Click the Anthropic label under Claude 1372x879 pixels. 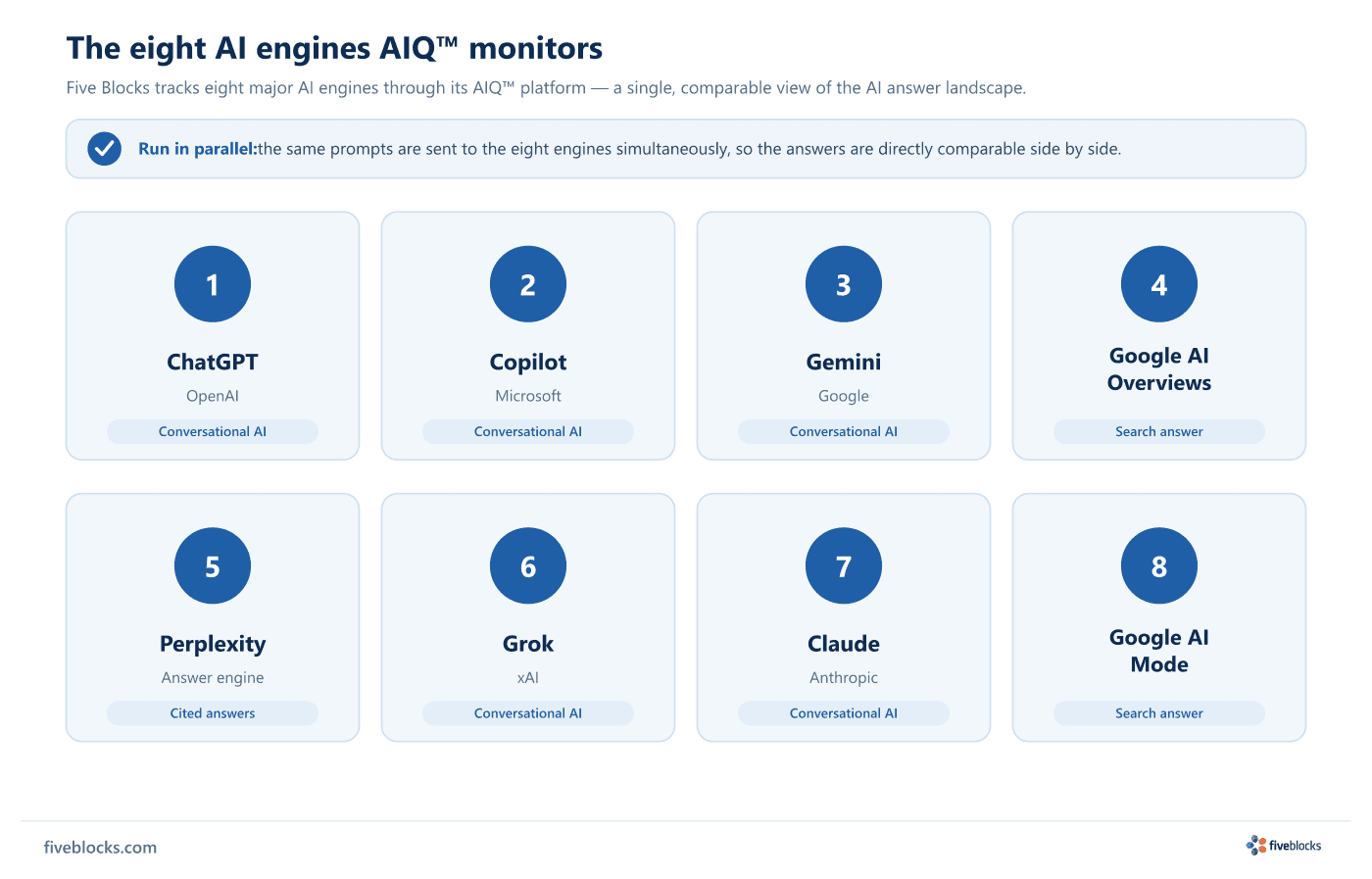click(x=844, y=678)
